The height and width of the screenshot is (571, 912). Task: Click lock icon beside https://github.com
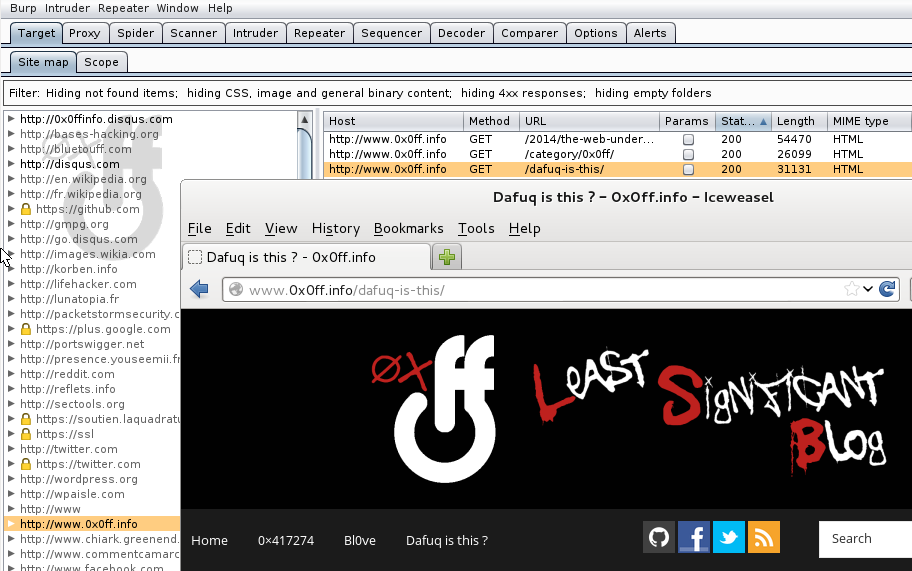pyautogui.click(x=26, y=209)
